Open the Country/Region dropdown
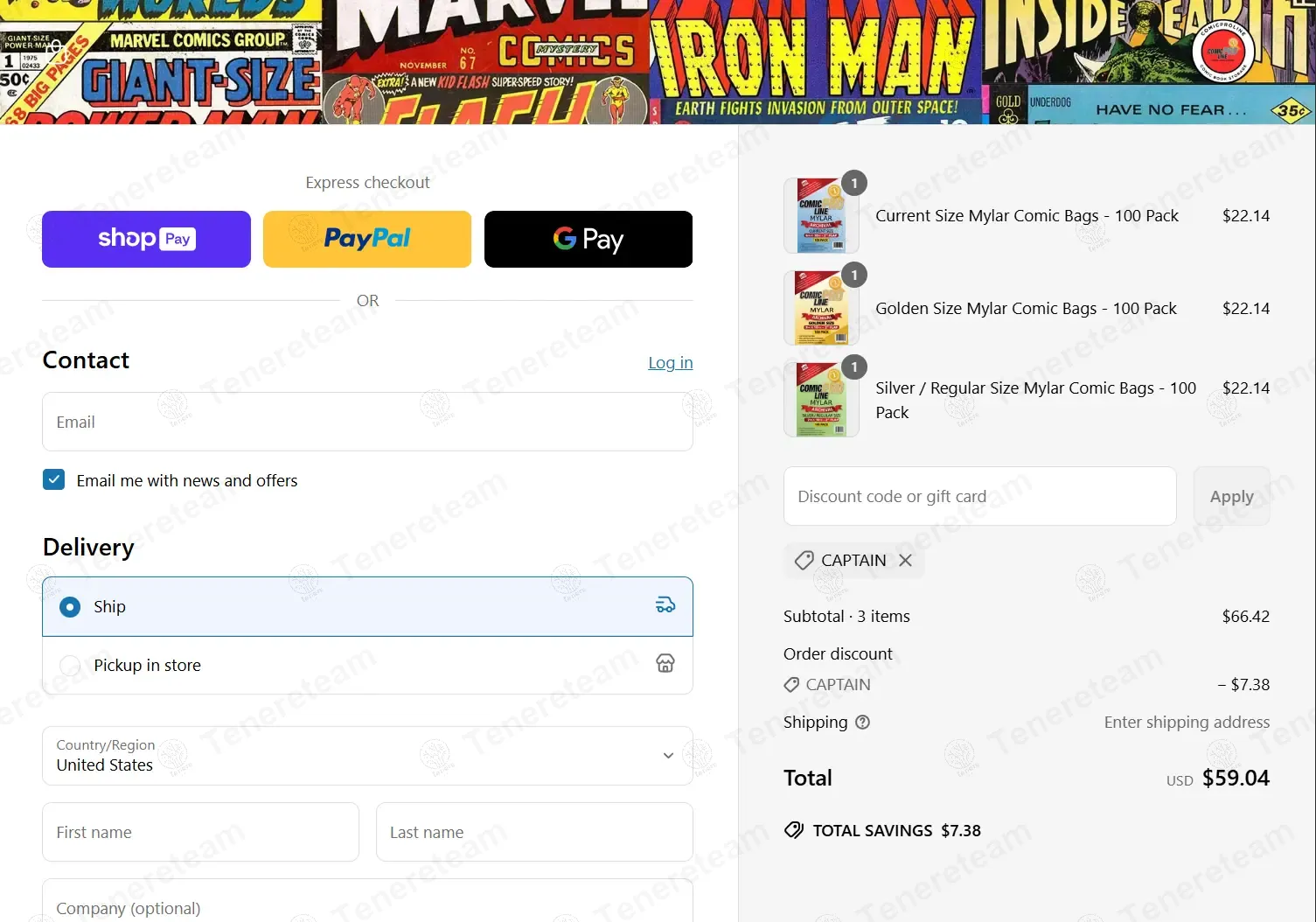This screenshot has width=1316, height=922. pos(367,756)
